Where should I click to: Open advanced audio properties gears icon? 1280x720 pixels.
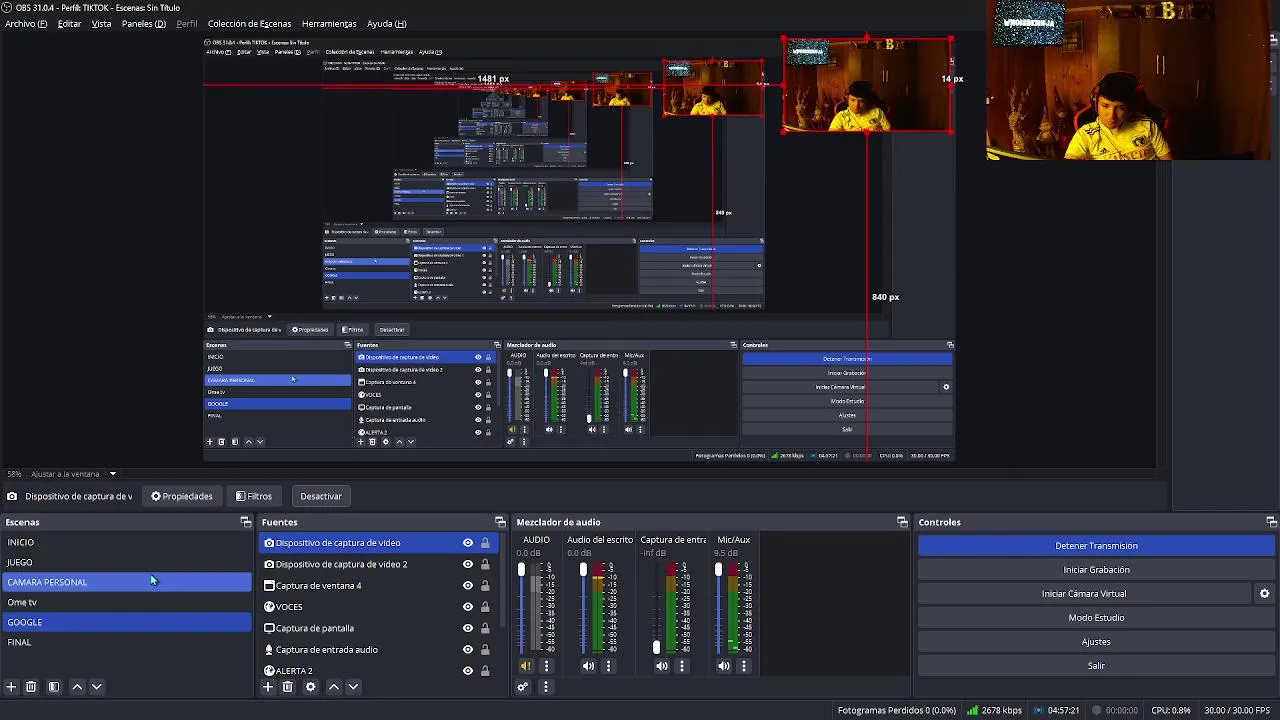point(522,687)
